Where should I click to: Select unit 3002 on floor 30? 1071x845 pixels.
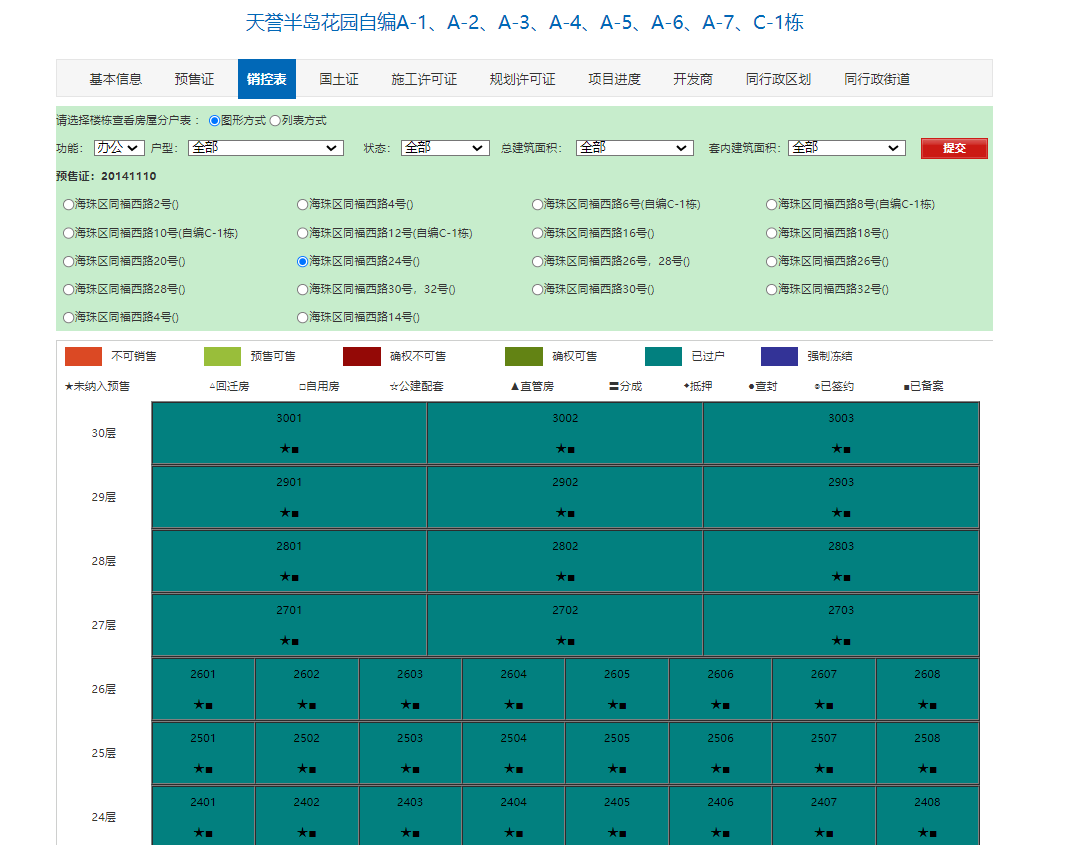click(x=565, y=431)
